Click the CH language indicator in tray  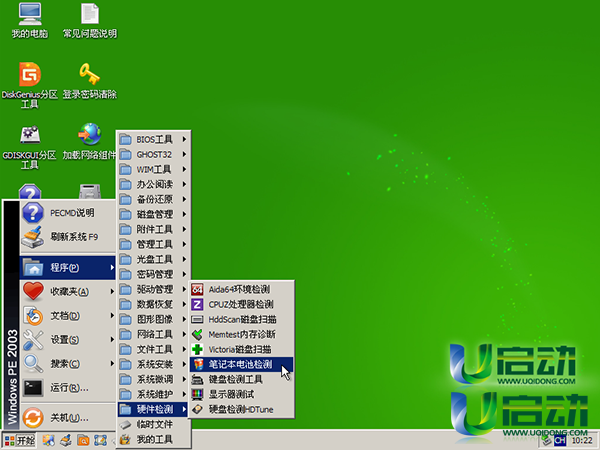click(x=560, y=441)
